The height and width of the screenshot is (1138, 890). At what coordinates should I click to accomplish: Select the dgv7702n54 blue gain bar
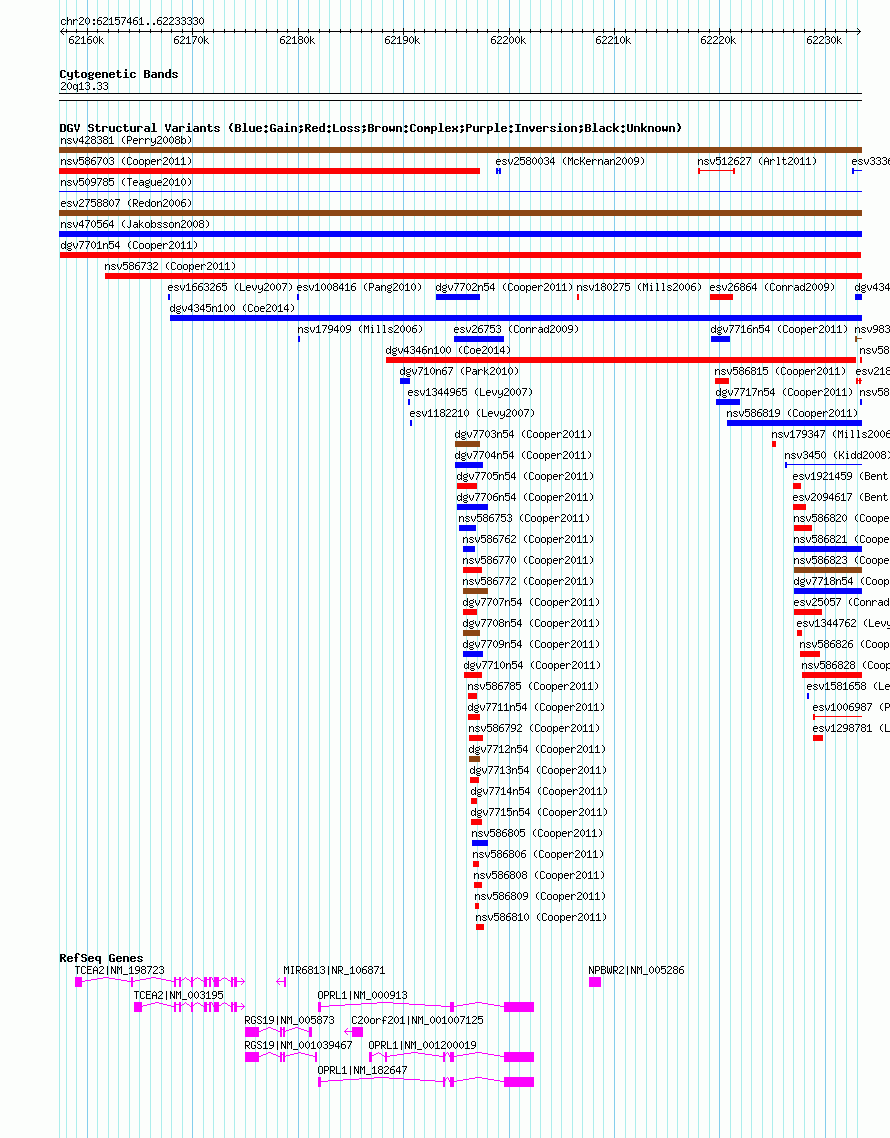click(x=457, y=297)
